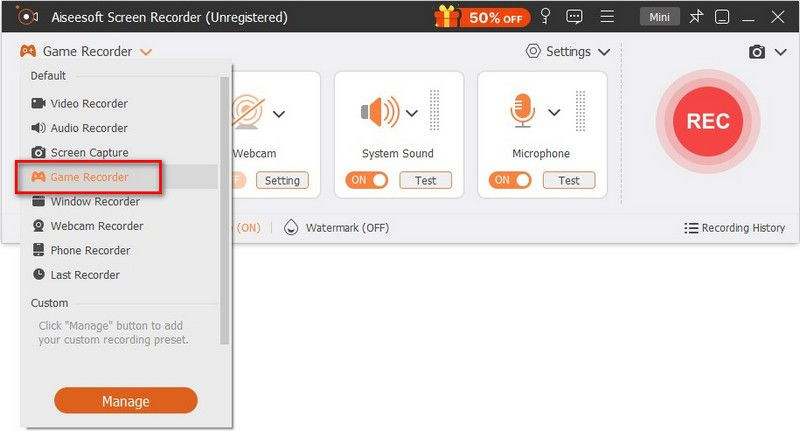
Task: Open Recording History
Action: tap(735, 228)
